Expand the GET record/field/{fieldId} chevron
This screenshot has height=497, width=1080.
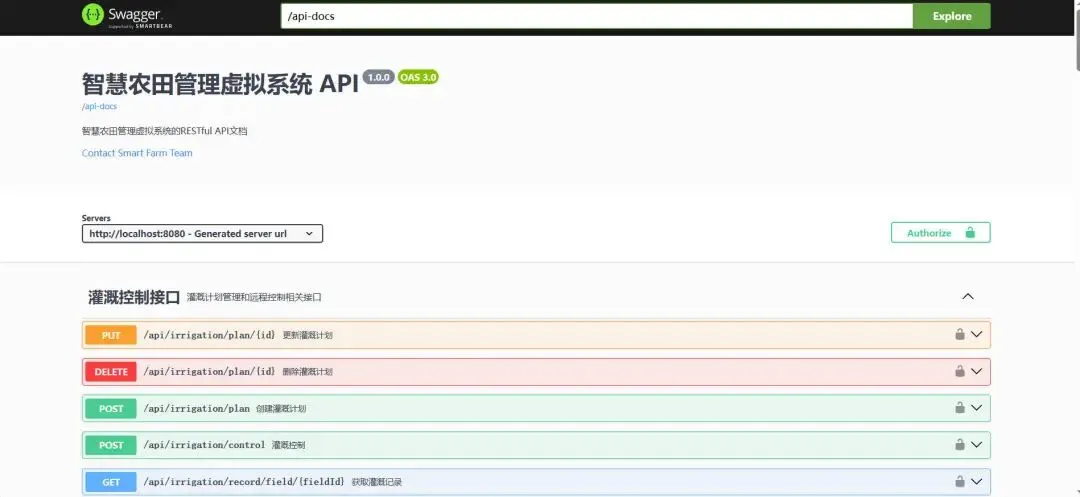976,481
